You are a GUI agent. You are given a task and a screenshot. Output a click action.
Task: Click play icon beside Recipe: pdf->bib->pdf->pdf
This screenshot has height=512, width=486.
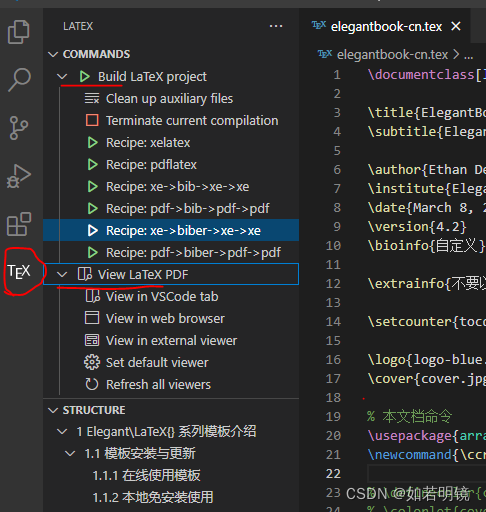(92, 209)
